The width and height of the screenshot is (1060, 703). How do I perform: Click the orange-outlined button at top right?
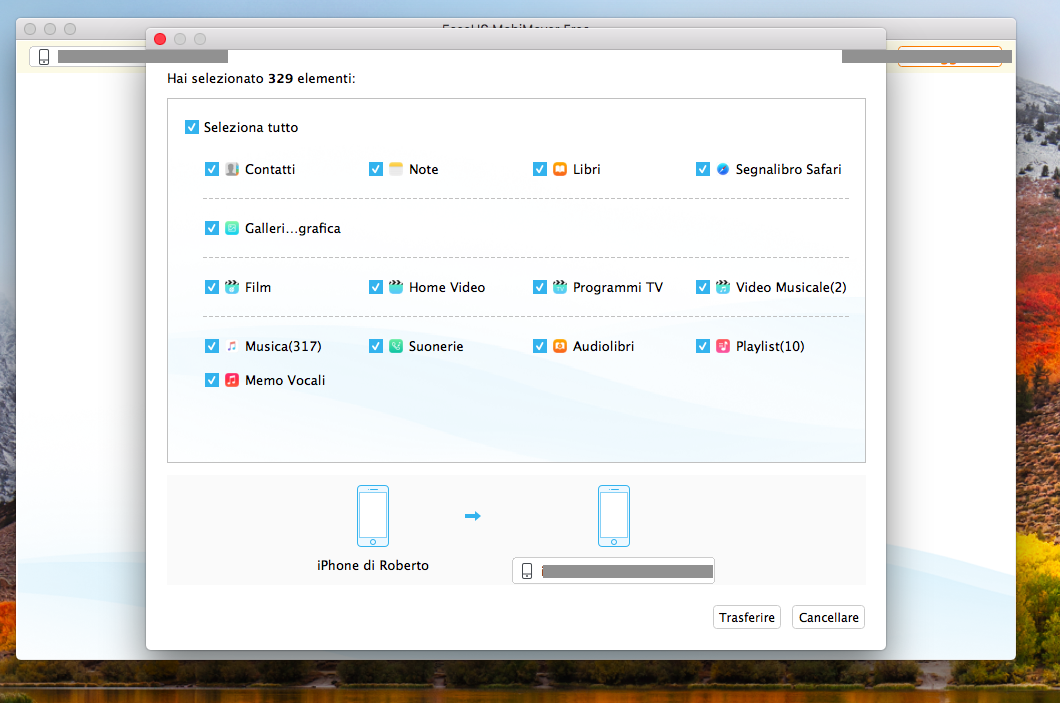(x=948, y=57)
